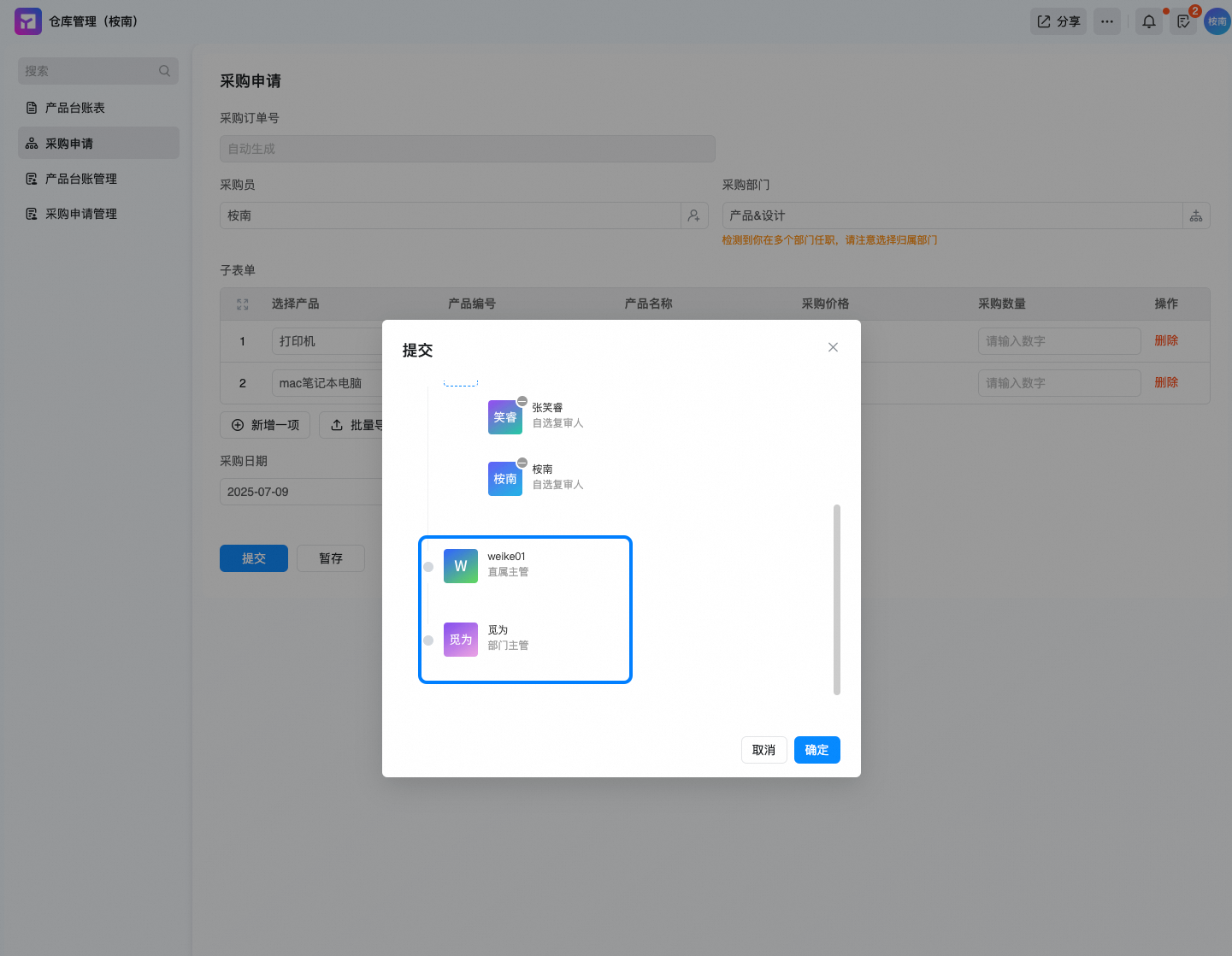Open 产品台账表 in sidebar
The image size is (1232, 956).
coord(75,108)
